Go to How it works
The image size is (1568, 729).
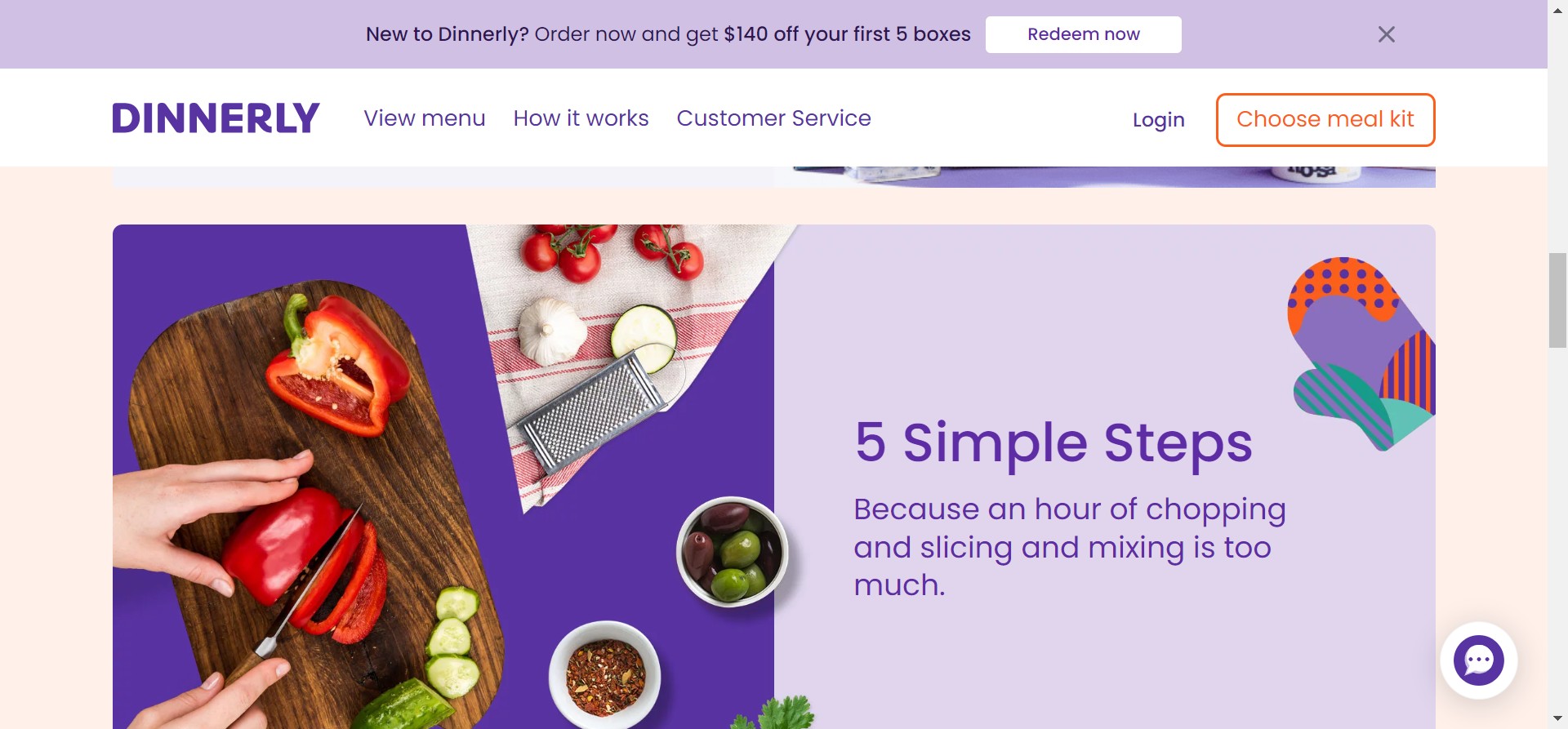[x=581, y=118]
